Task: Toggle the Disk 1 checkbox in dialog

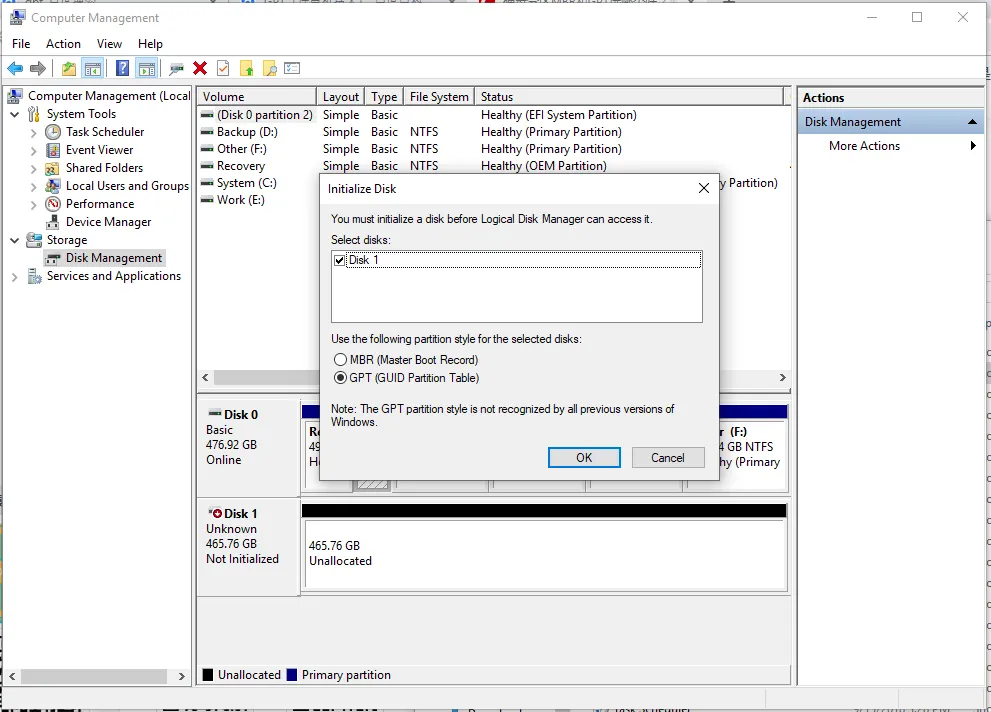Action: click(x=339, y=260)
